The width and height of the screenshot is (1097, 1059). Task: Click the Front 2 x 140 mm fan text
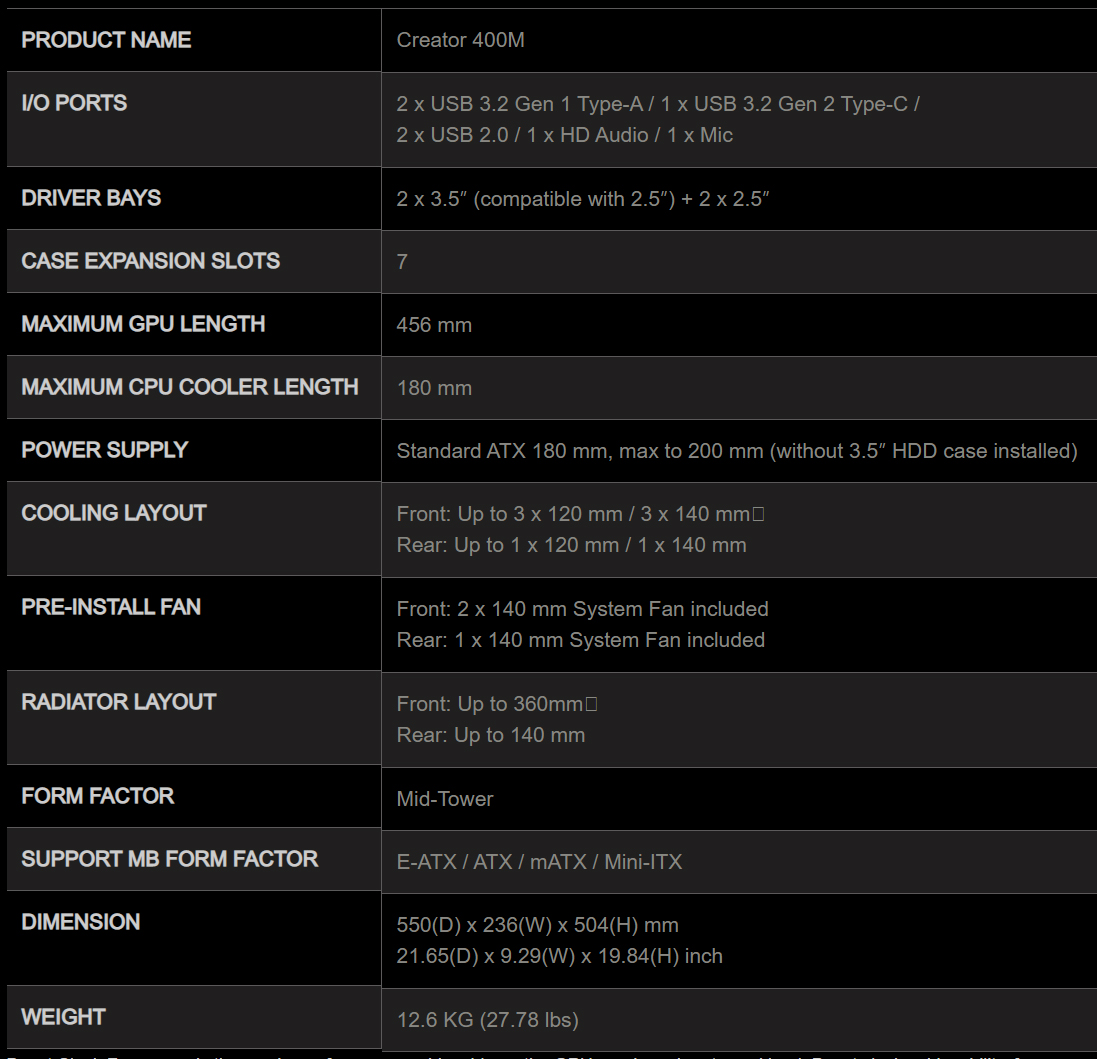582,609
